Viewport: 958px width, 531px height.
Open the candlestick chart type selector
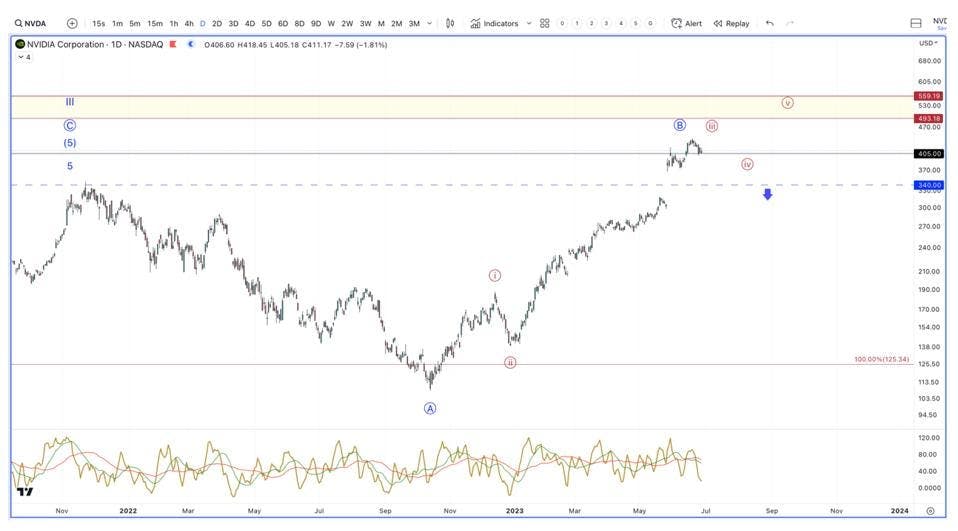coord(450,23)
